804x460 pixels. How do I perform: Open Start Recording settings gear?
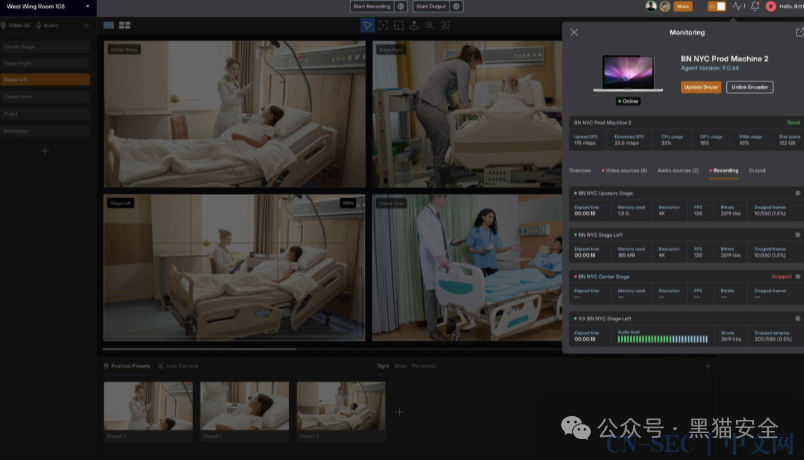tap(401, 6)
